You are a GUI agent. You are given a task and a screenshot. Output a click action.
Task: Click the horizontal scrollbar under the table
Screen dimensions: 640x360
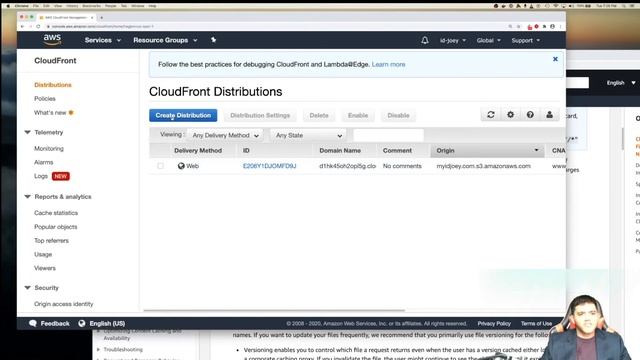274,310
